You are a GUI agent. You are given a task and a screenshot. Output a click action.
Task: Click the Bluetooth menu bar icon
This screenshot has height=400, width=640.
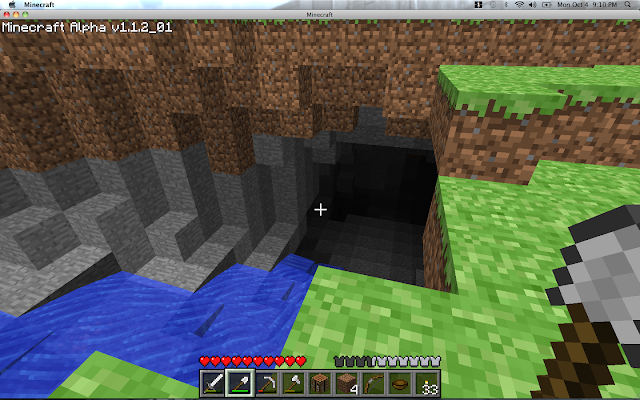click(x=506, y=4)
